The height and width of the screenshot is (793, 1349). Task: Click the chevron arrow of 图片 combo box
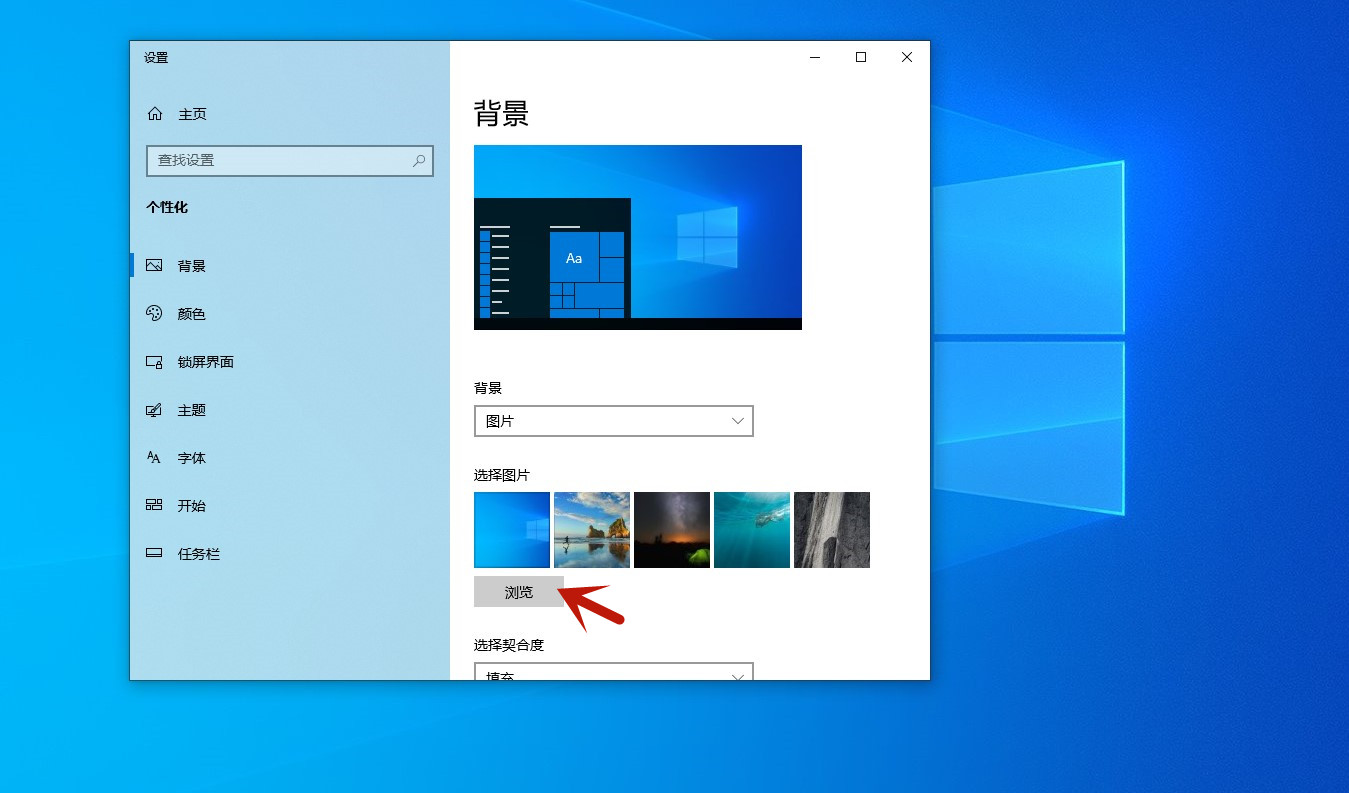[738, 421]
